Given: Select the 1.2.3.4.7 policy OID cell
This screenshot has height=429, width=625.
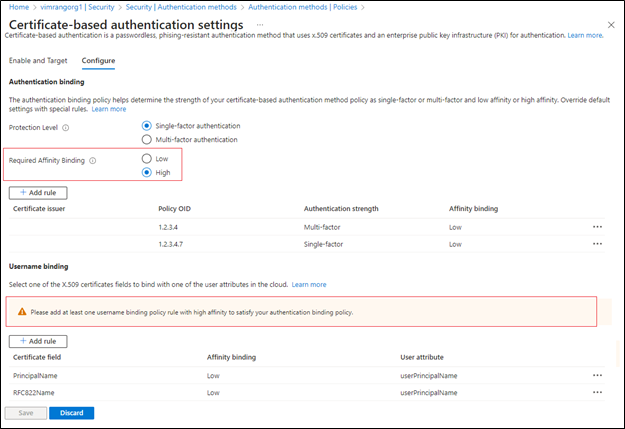Looking at the screenshot, I should tap(171, 244).
